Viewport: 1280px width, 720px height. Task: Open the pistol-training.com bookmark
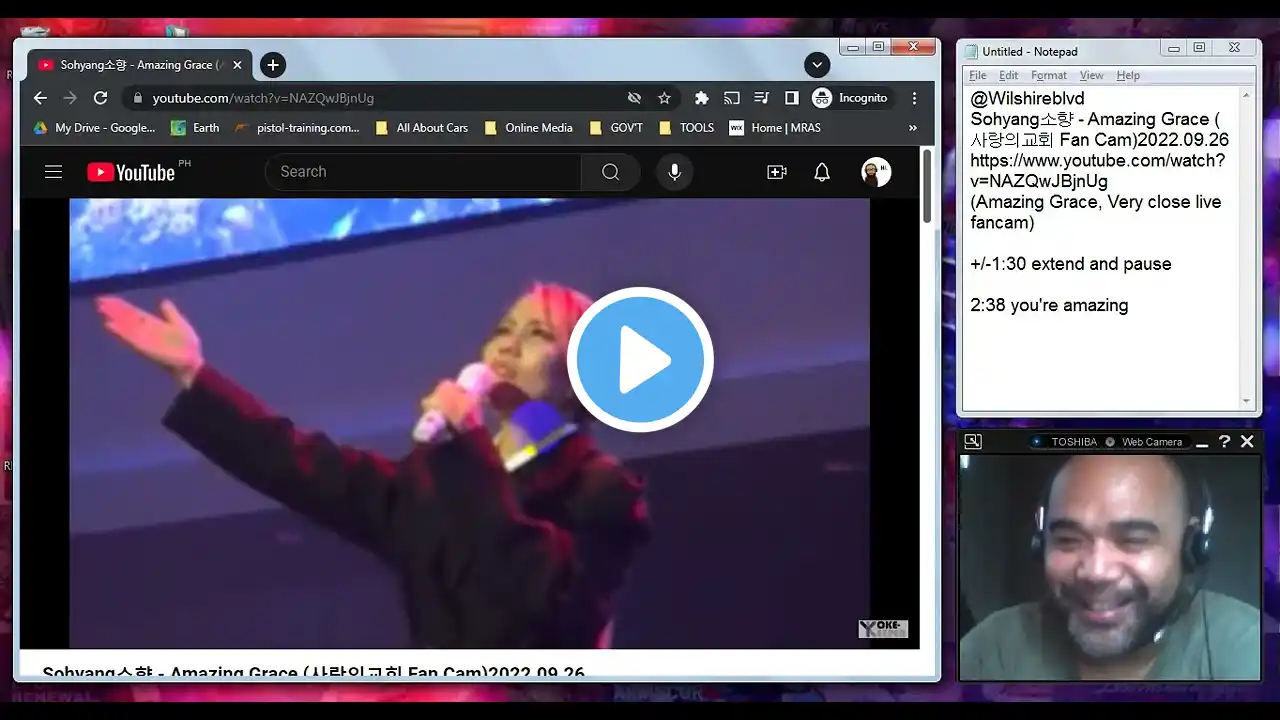click(297, 128)
